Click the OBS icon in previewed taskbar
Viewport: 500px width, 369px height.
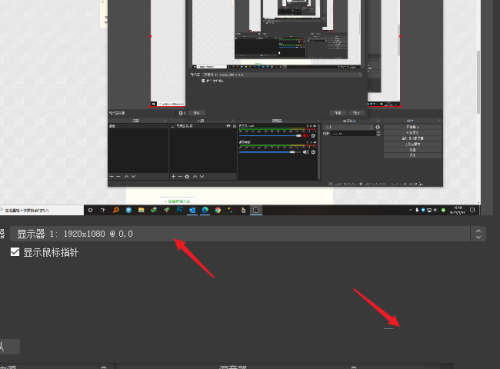point(256,210)
